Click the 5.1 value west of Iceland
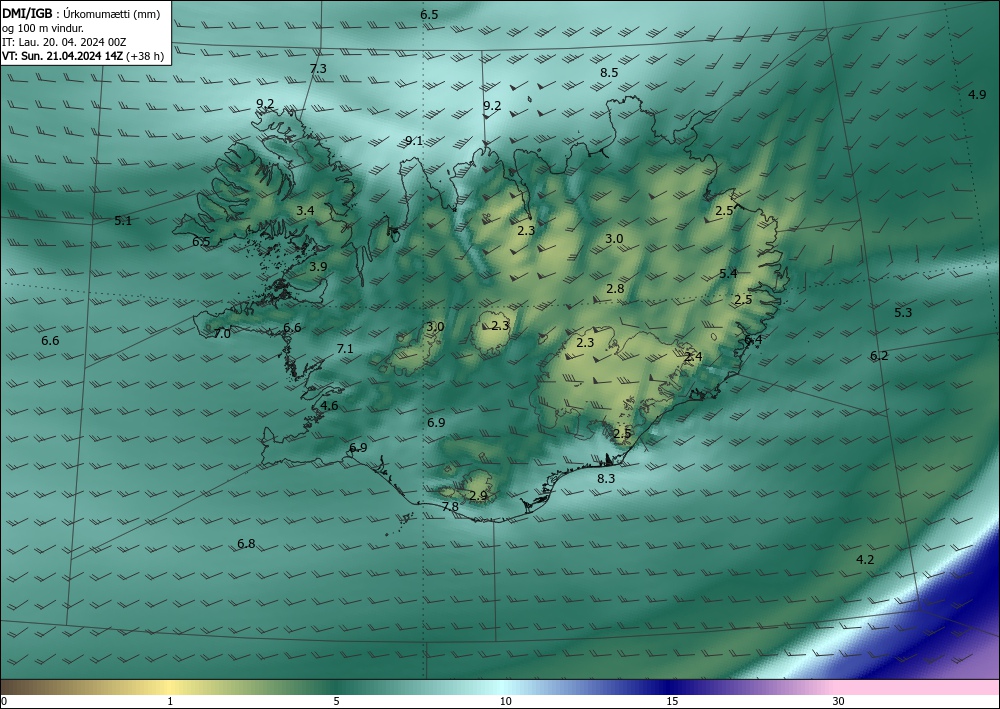 click(x=123, y=221)
